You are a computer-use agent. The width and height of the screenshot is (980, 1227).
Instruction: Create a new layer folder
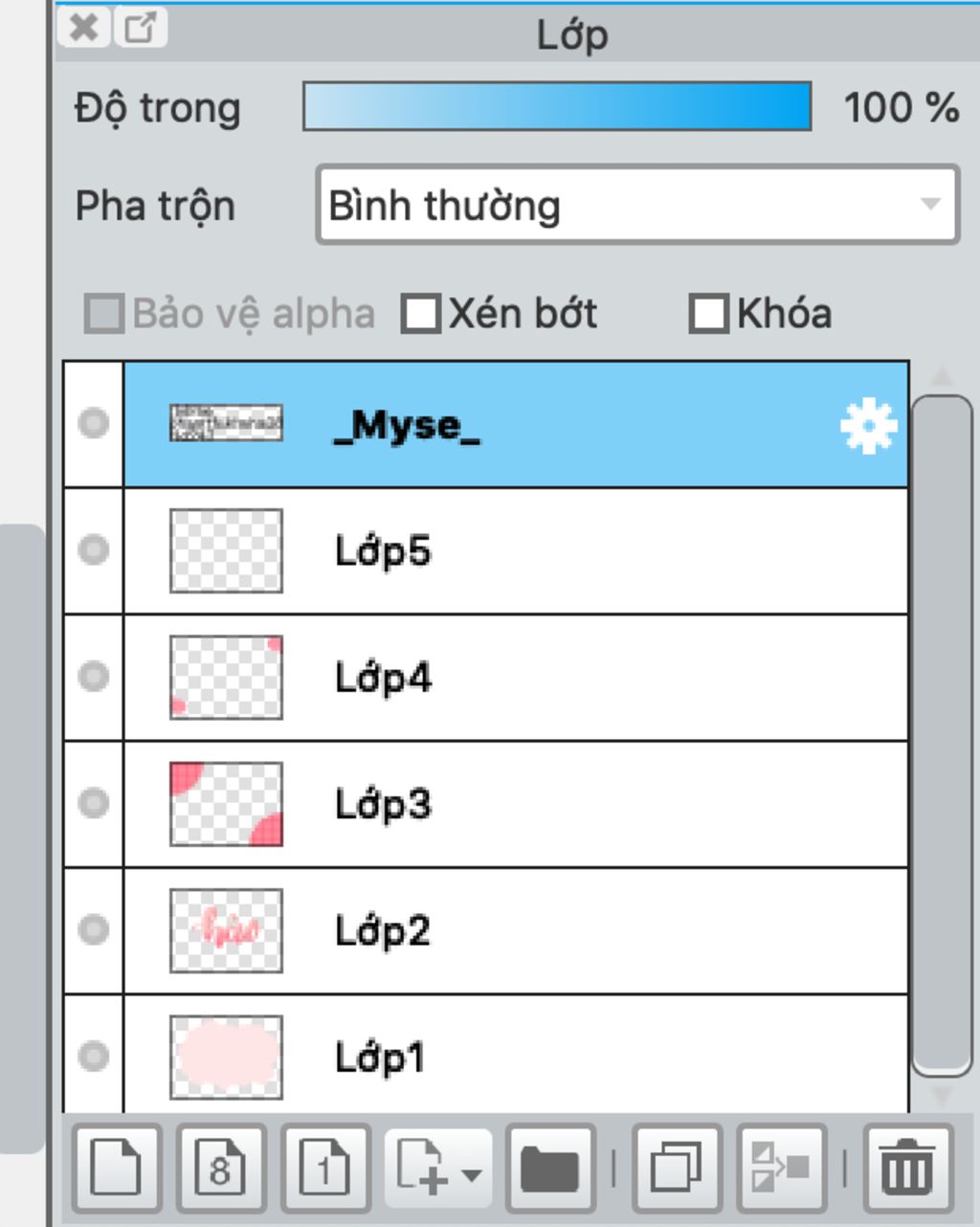549,1169
